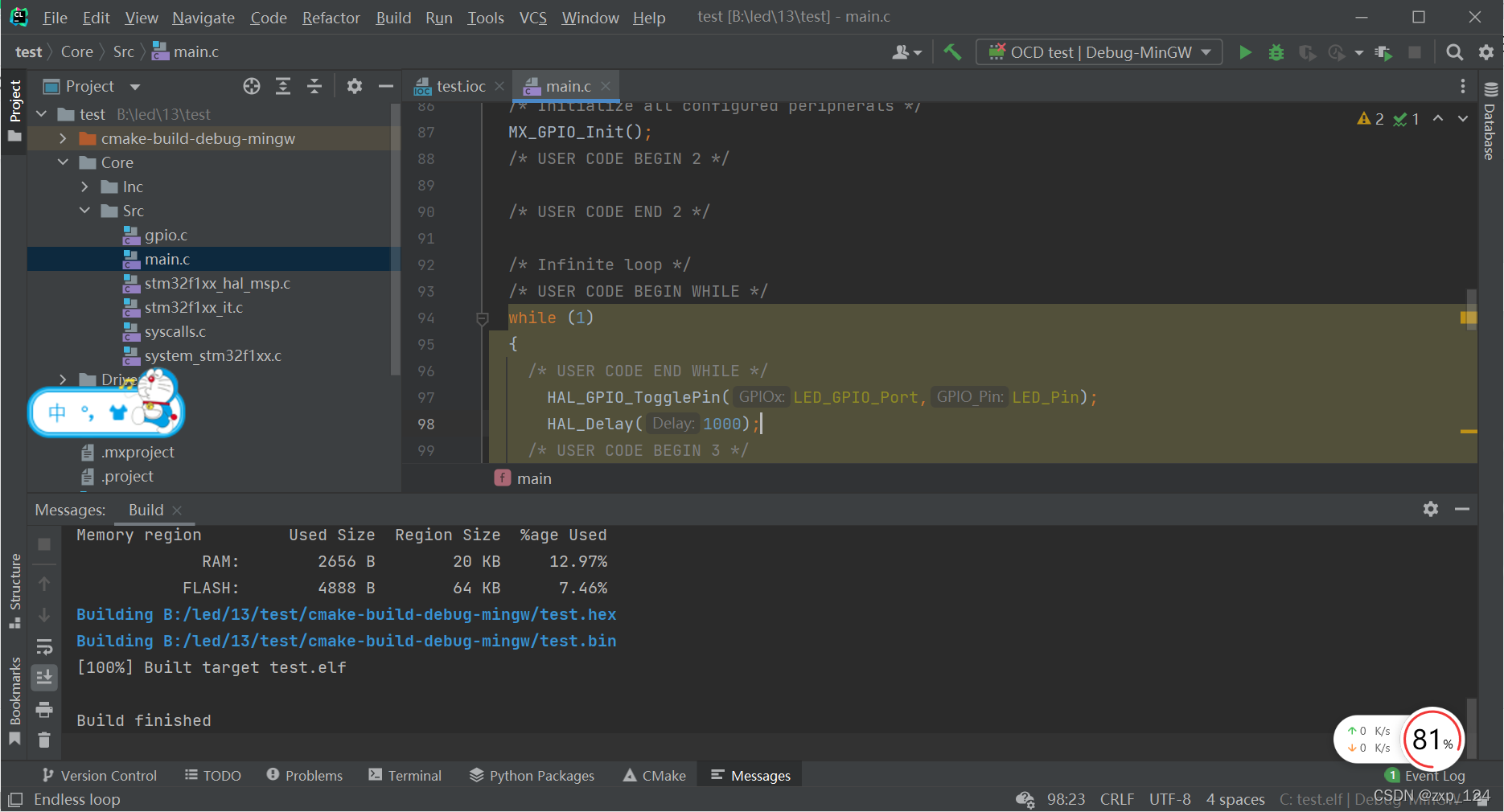Select opened file locate target icon

(x=252, y=86)
